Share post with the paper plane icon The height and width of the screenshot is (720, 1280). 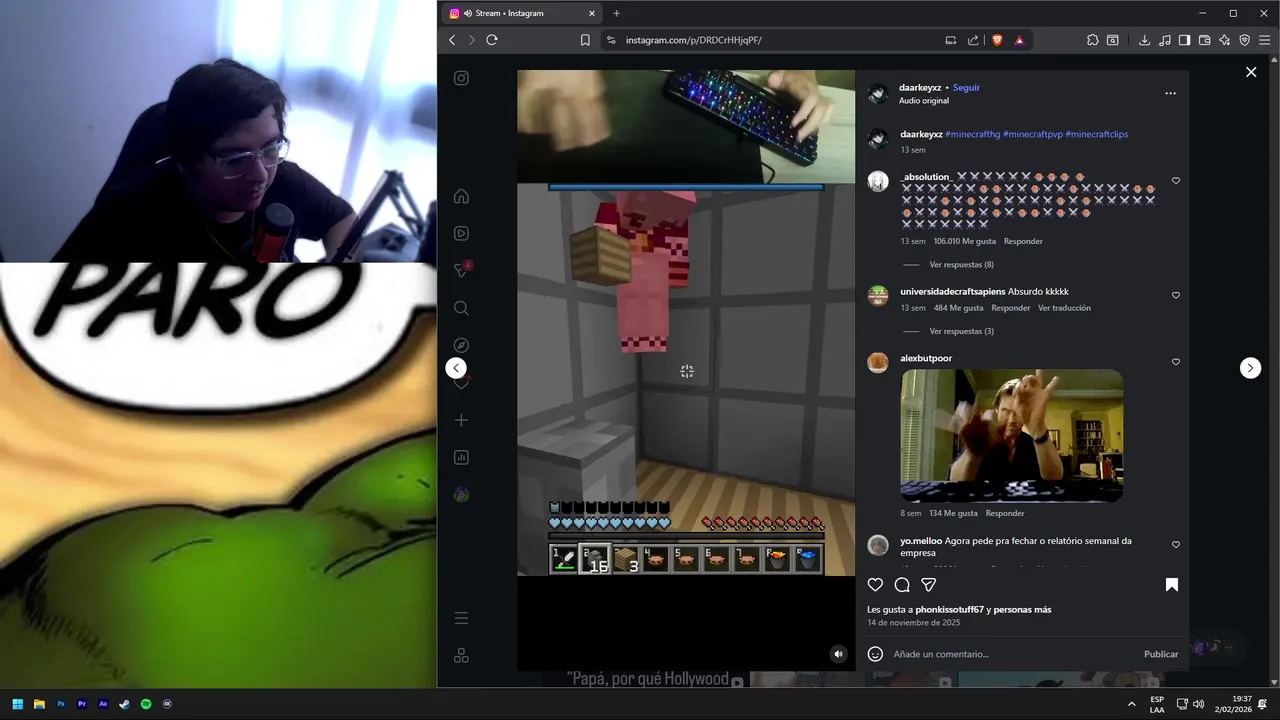928,584
